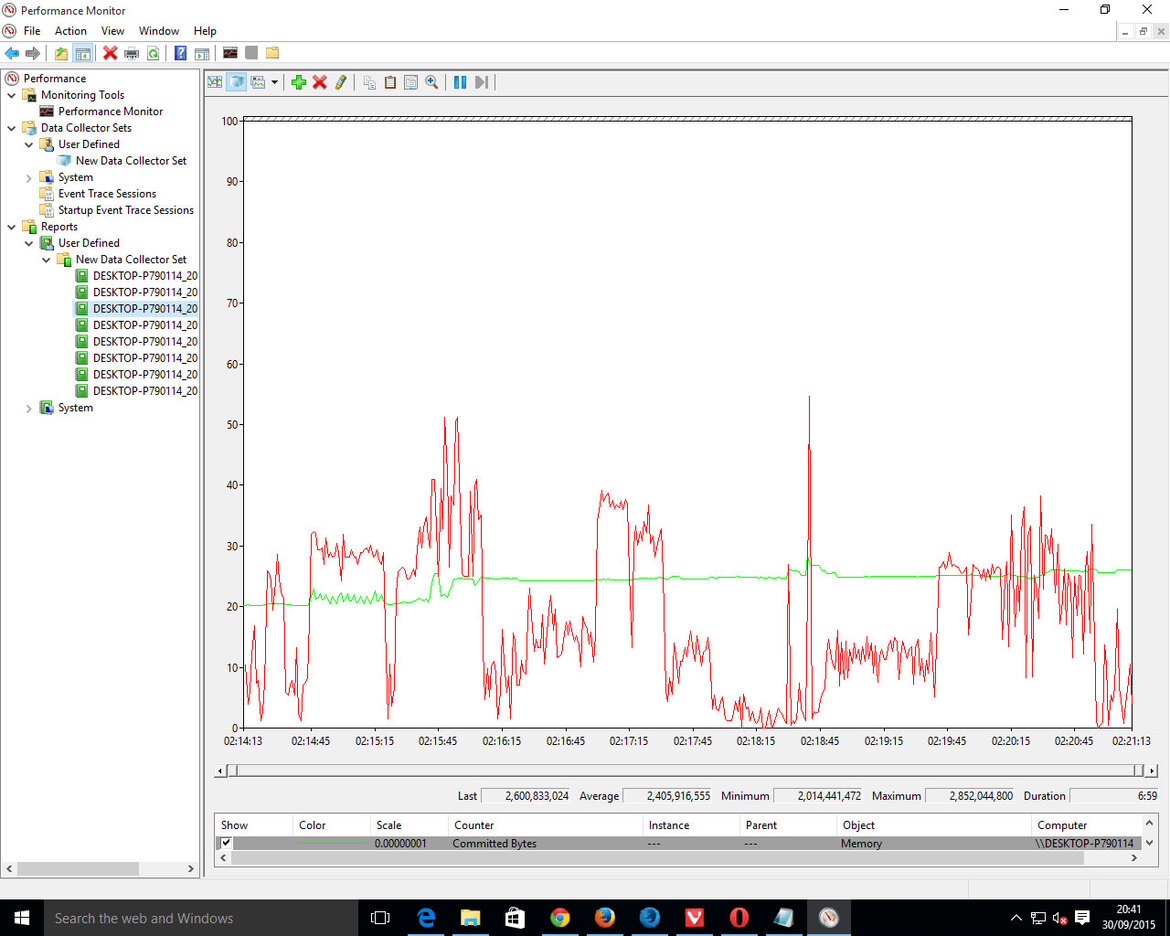1170x936 pixels.
Task: Click the Print icon in the top toolbar
Action: pos(131,53)
